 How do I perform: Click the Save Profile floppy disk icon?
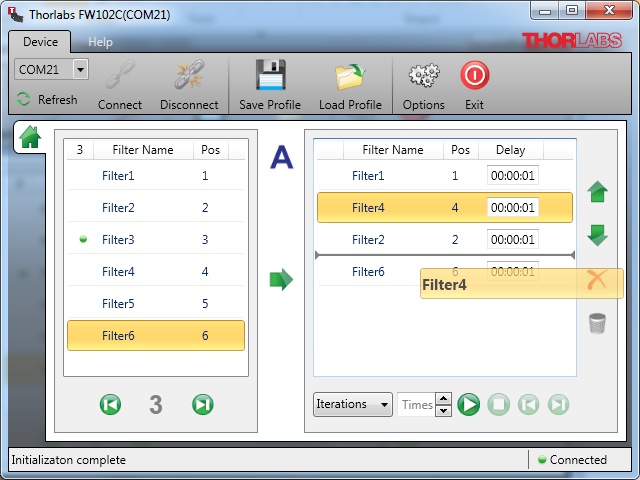point(270,75)
